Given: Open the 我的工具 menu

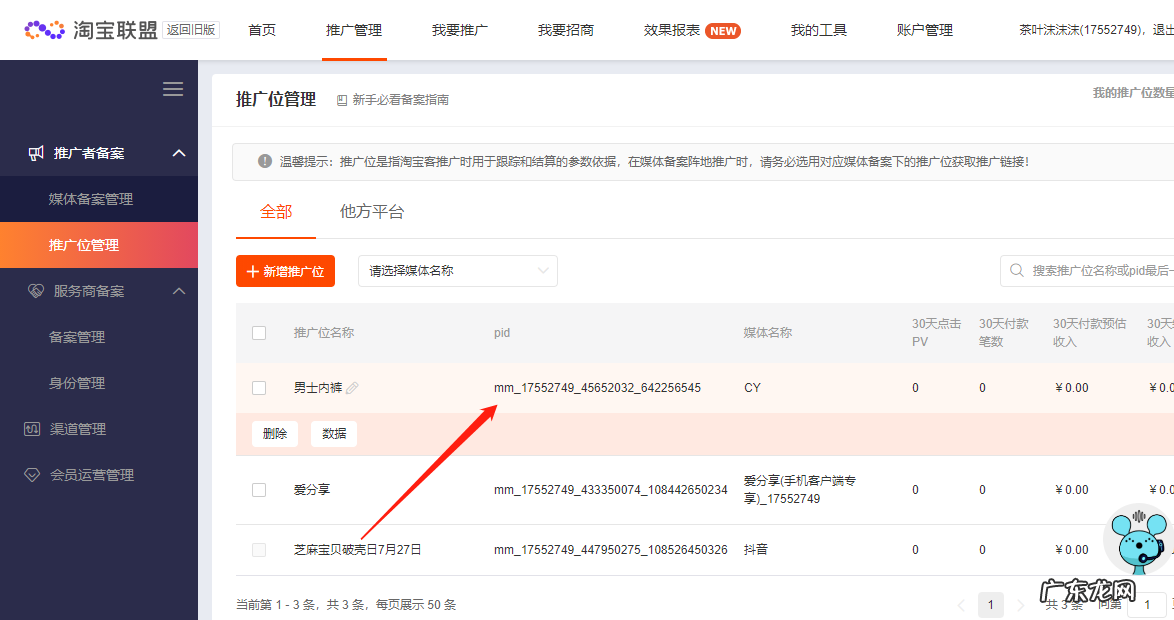Looking at the screenshot, I should pyautogui.click(x=818, y=30).
